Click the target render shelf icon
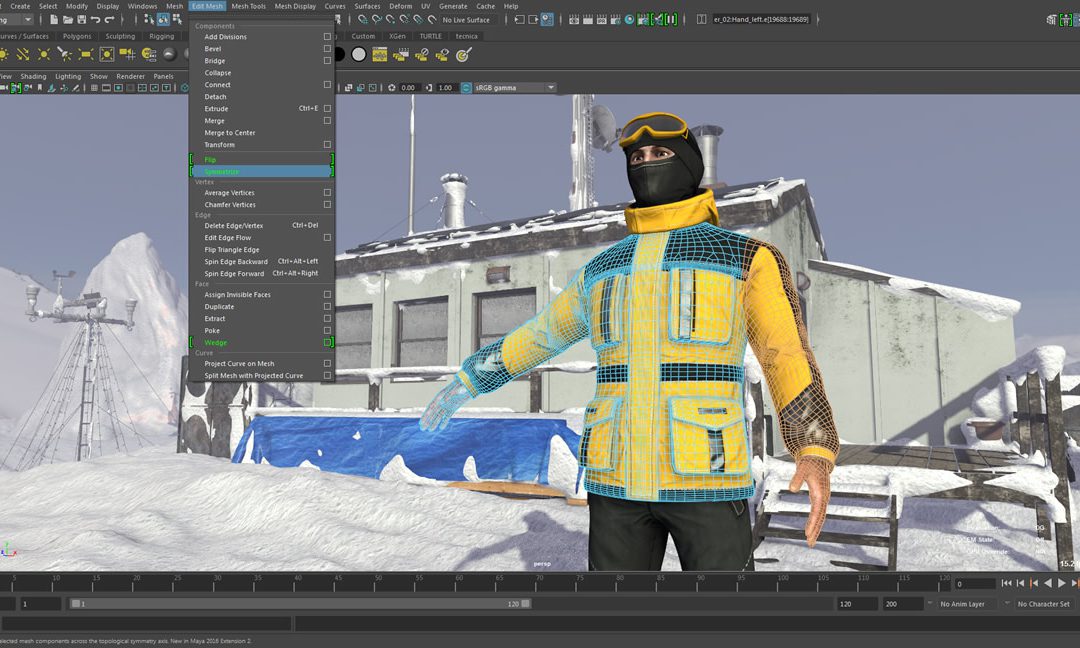This screenshot has height=648, width=1080. tap(464, 54)
